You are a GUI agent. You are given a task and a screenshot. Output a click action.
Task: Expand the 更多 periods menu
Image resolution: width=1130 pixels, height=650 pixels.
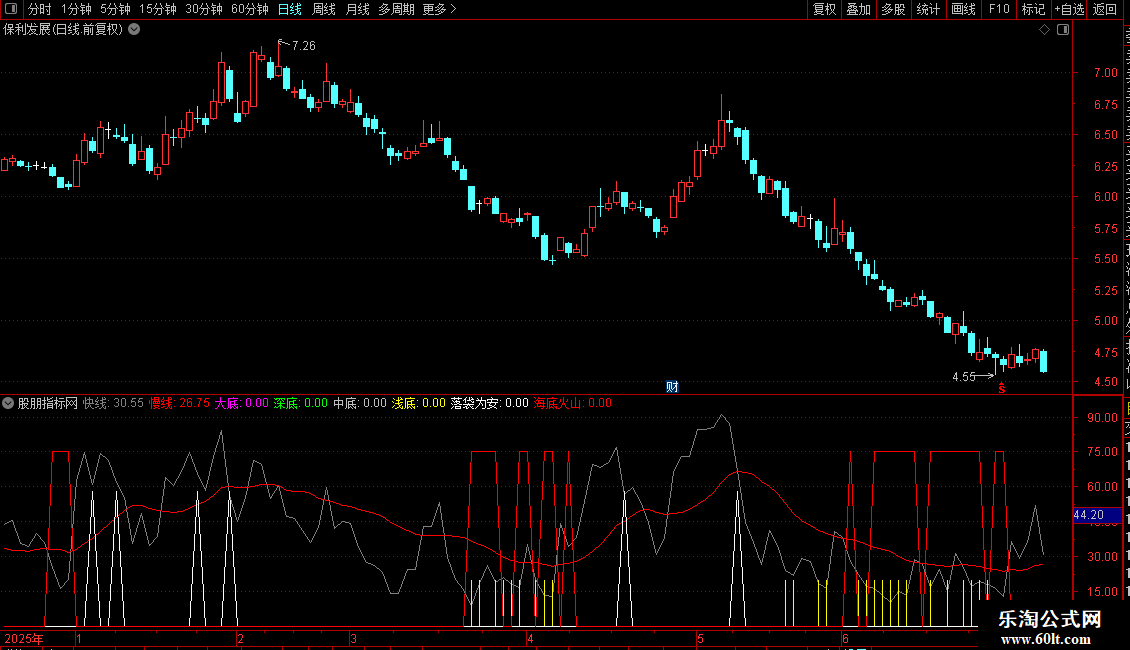pos(439,9)
